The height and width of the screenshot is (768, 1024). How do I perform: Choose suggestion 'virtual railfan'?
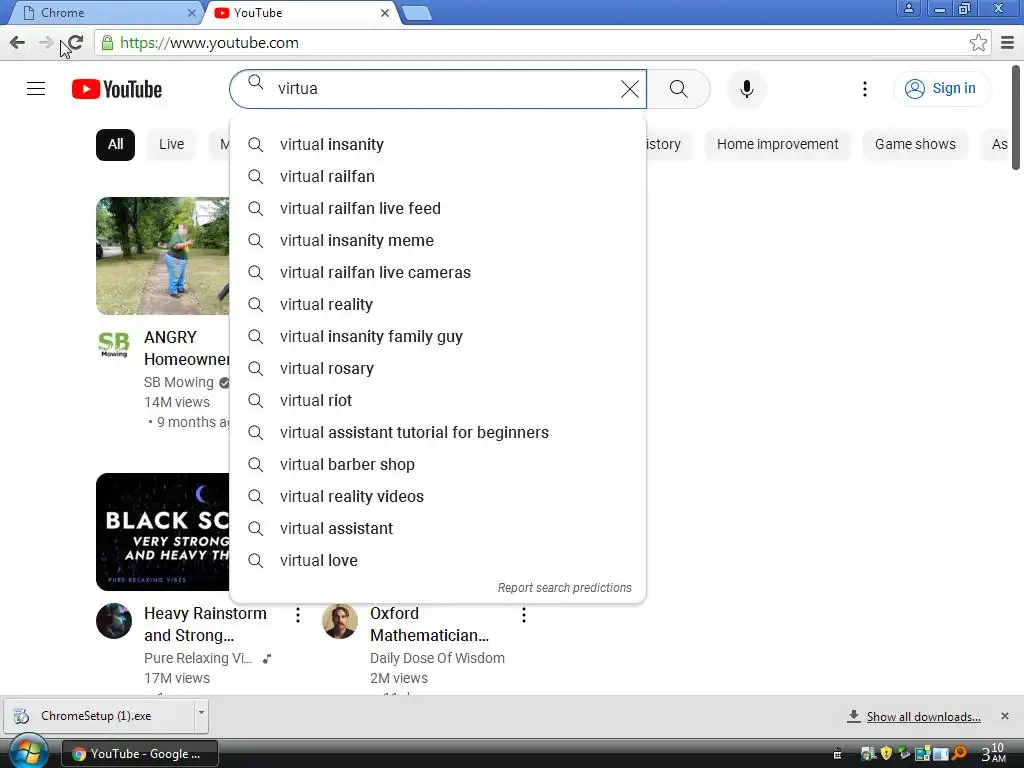tap(438, 176)
